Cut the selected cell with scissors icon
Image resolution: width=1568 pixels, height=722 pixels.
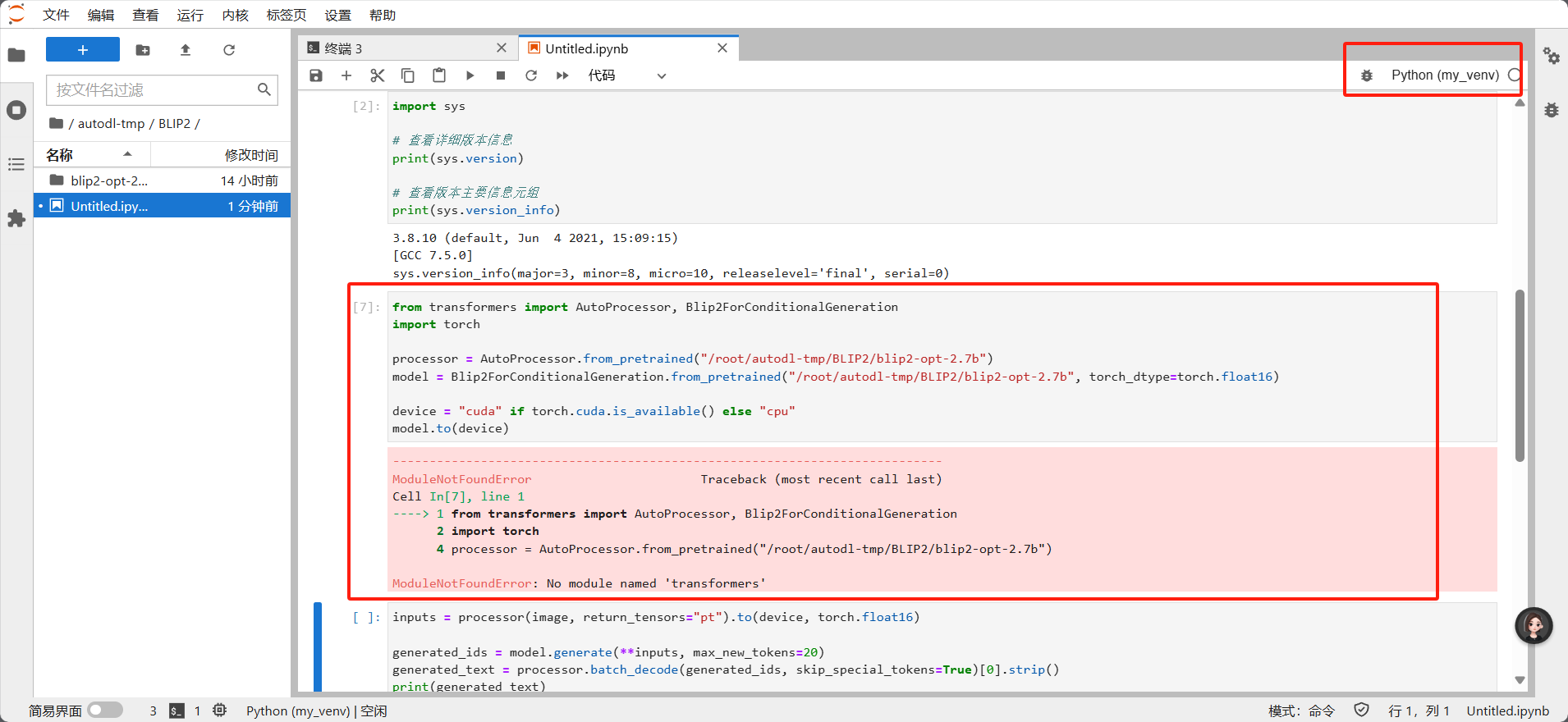[x=377, y=75]
